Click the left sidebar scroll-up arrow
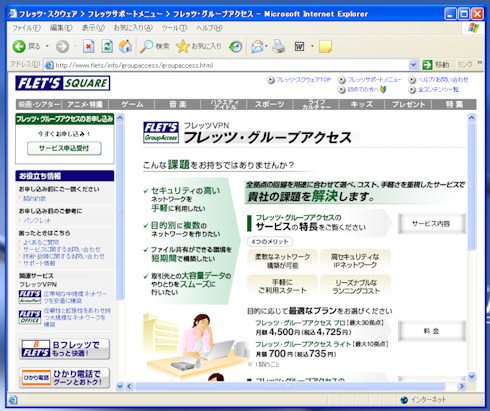 pos(120,117)
